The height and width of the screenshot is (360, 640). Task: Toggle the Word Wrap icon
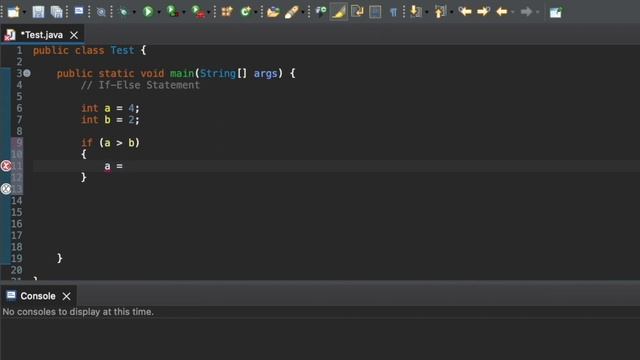(357, 11)
